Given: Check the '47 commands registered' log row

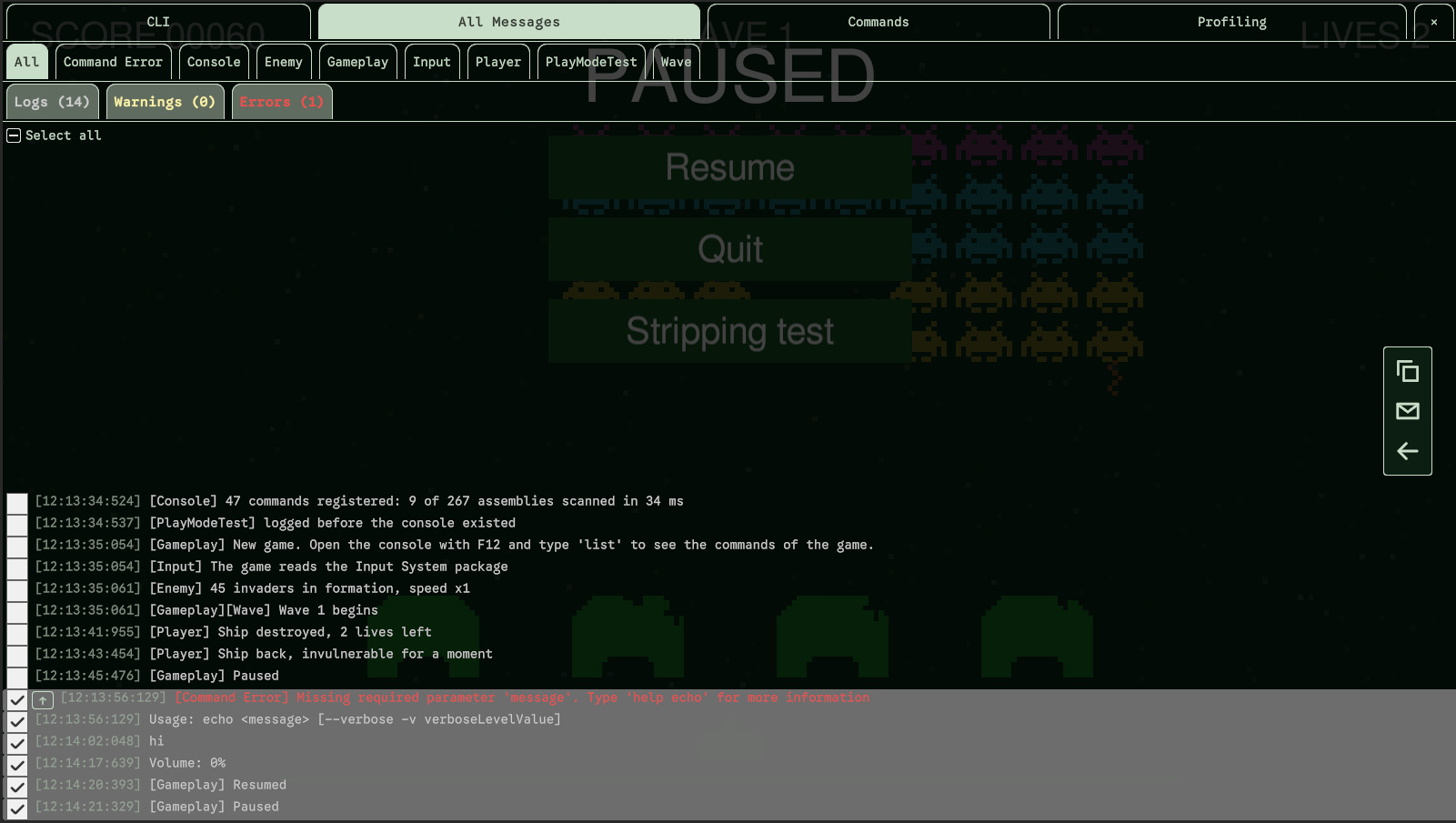Looking at the screenshot, I should click(x=17, y=503).
